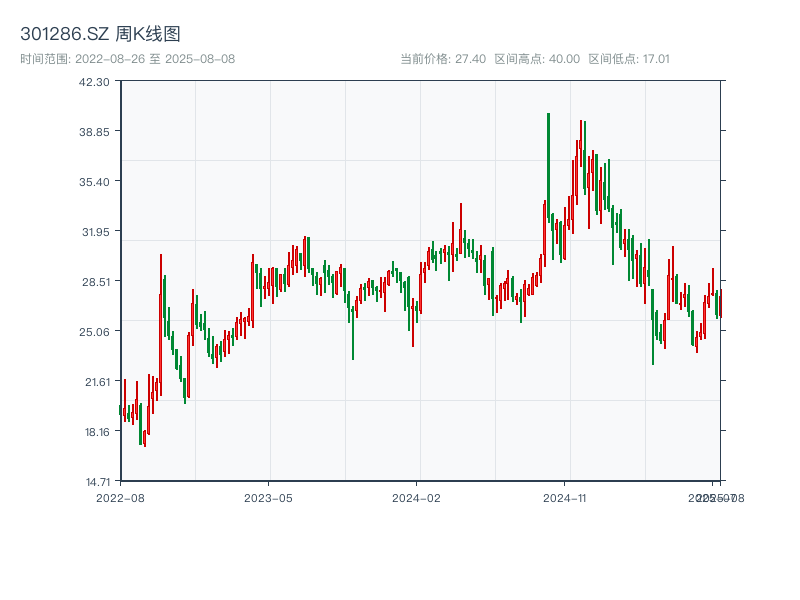800x600 pixels.
Task: Click the 当前价格 27.40 label
Action: click(443, 59)
